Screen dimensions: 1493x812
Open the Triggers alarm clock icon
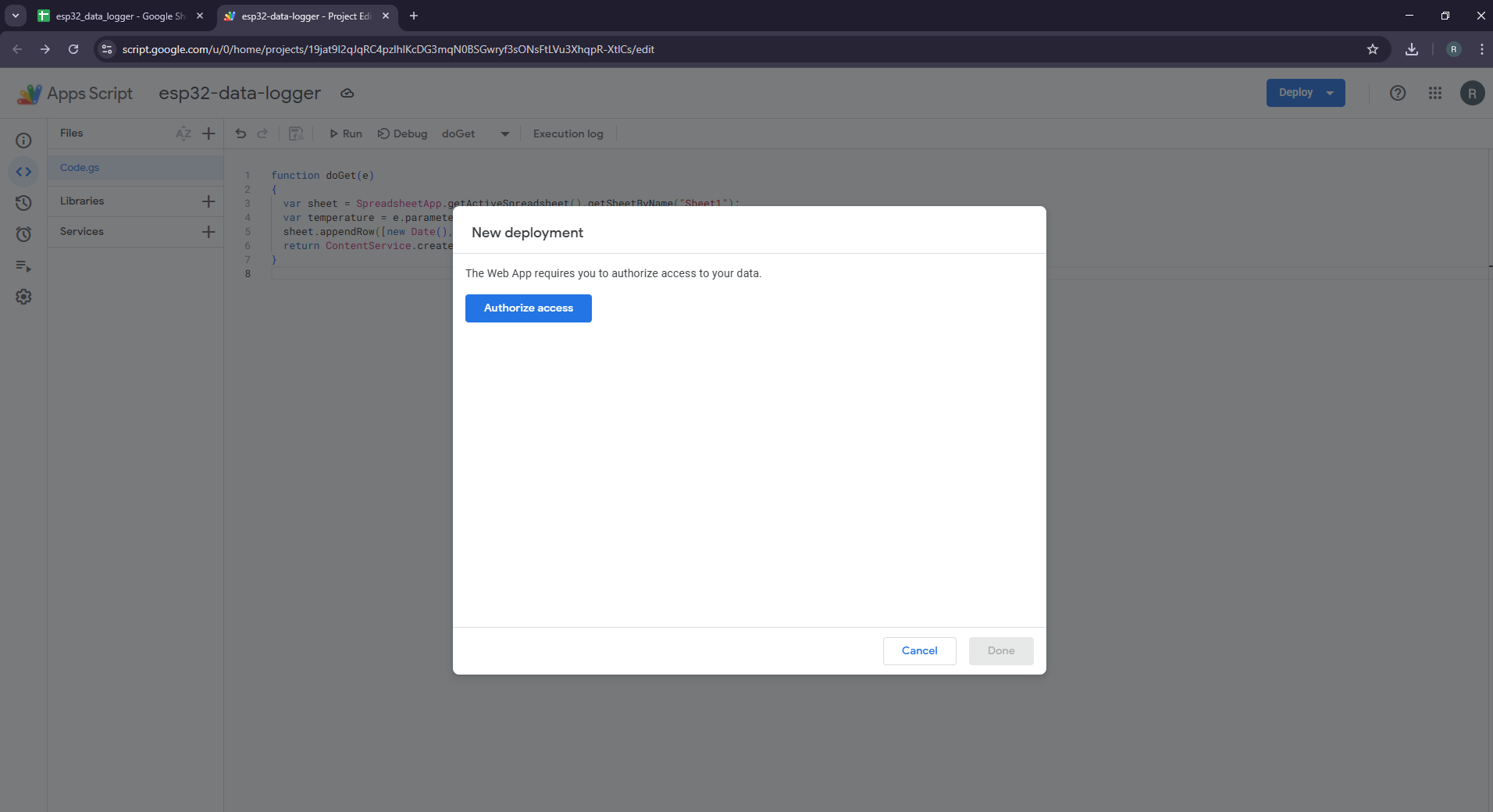click(x=23, y=234)
